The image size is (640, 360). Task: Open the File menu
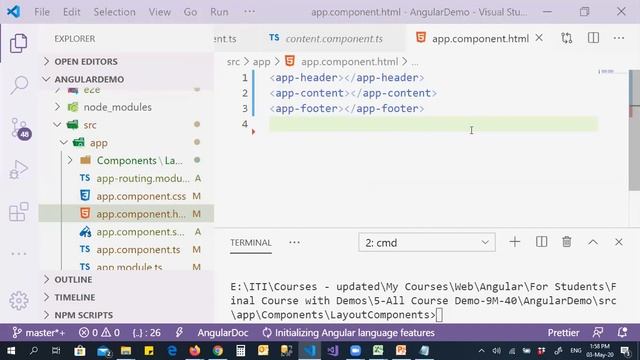pyautogui.click(x=42, y=12)
